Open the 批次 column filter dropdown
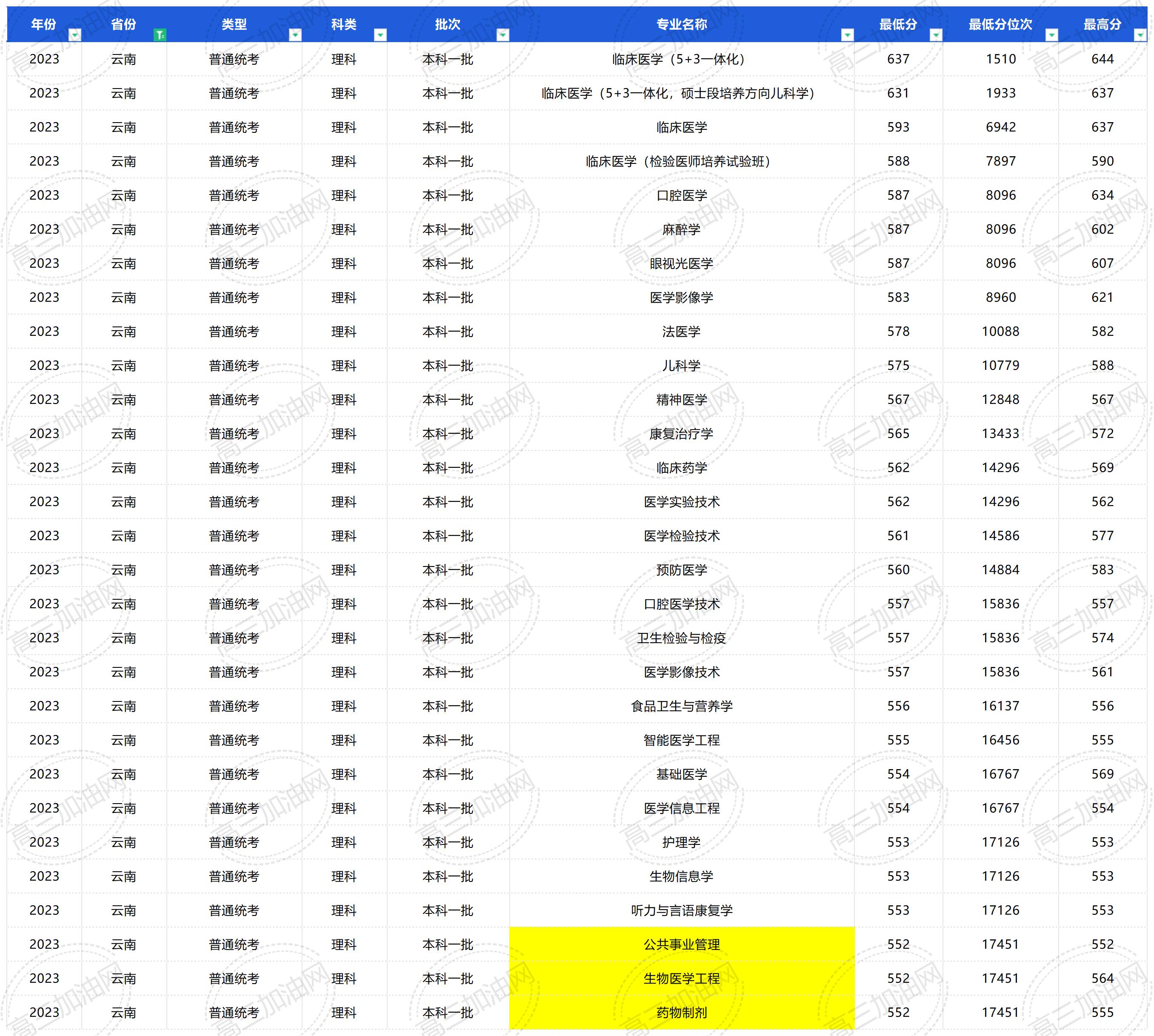1154x1036 pixels. tap(503, 35)
